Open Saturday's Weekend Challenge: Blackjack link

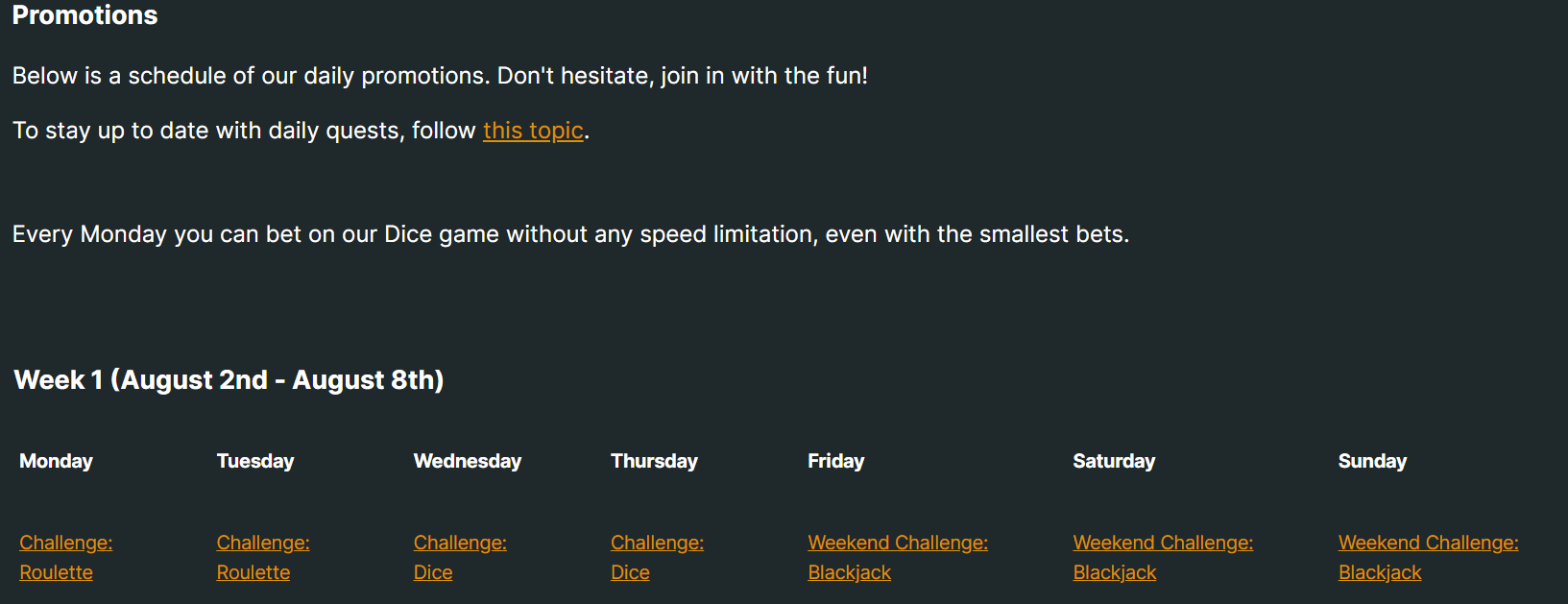click(1163, 557)
